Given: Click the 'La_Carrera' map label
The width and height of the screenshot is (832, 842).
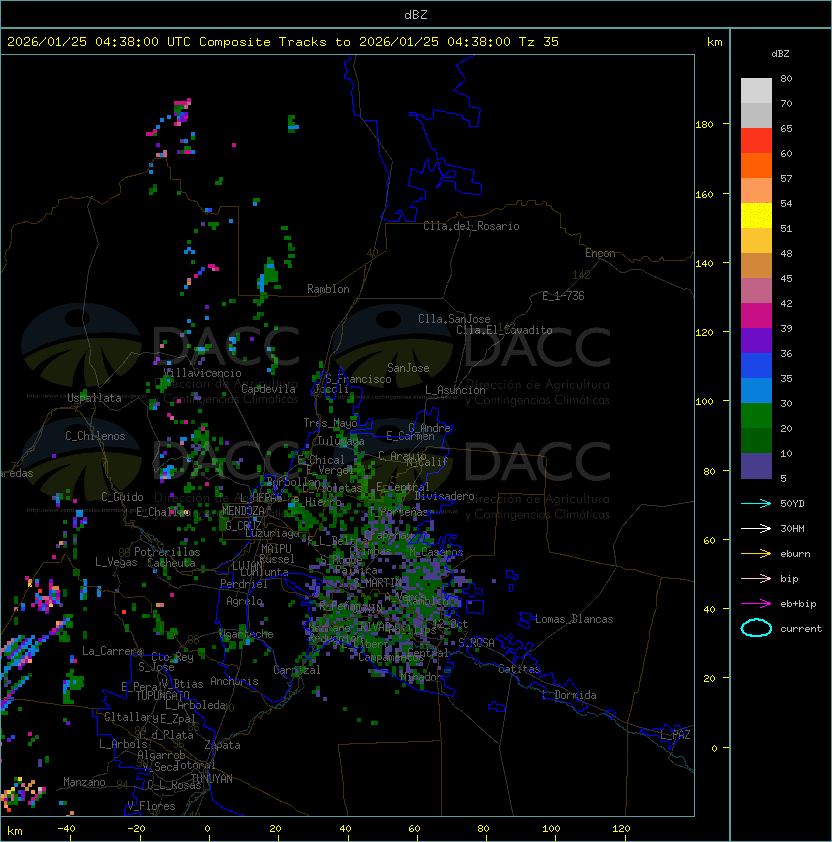Looking at the screenshot, I should (113, 651).
